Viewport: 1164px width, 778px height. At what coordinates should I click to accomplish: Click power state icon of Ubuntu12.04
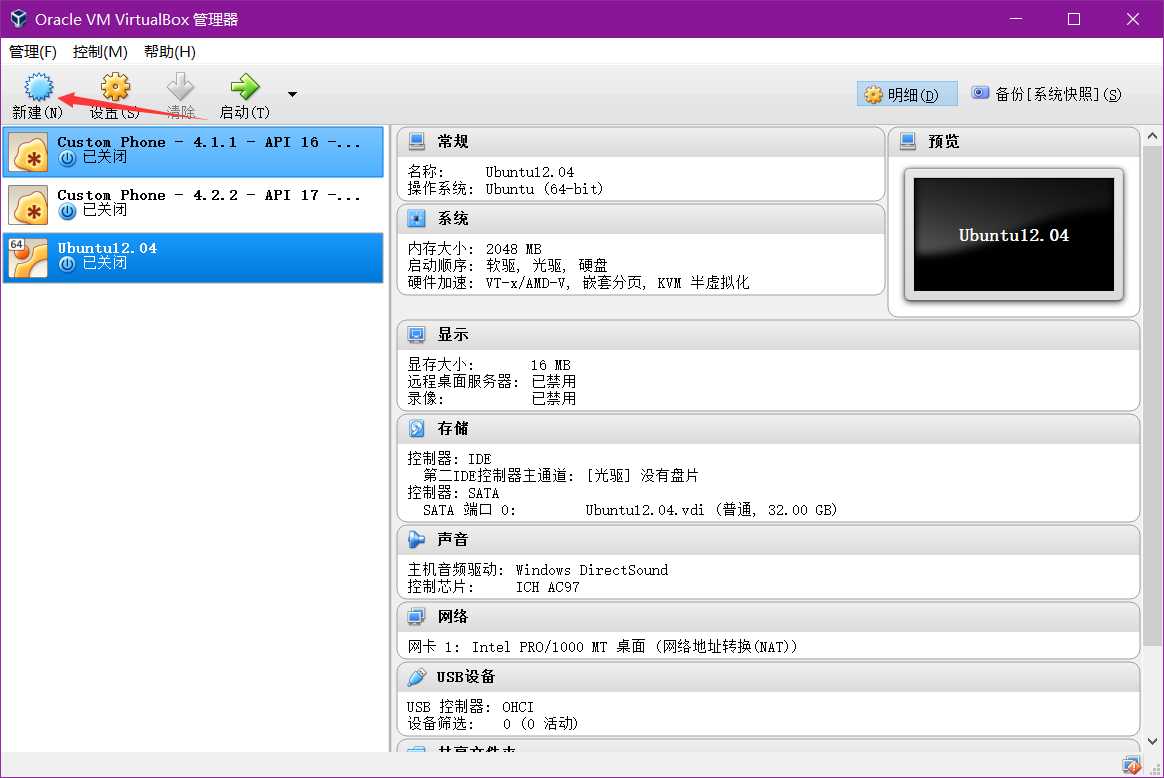67,264
